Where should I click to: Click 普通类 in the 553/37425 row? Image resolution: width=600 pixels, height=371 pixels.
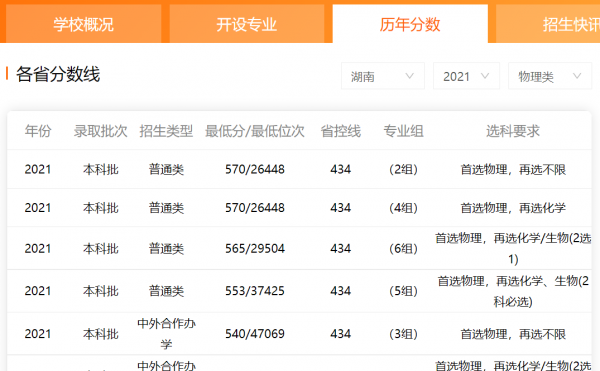[x=166, y=291]
